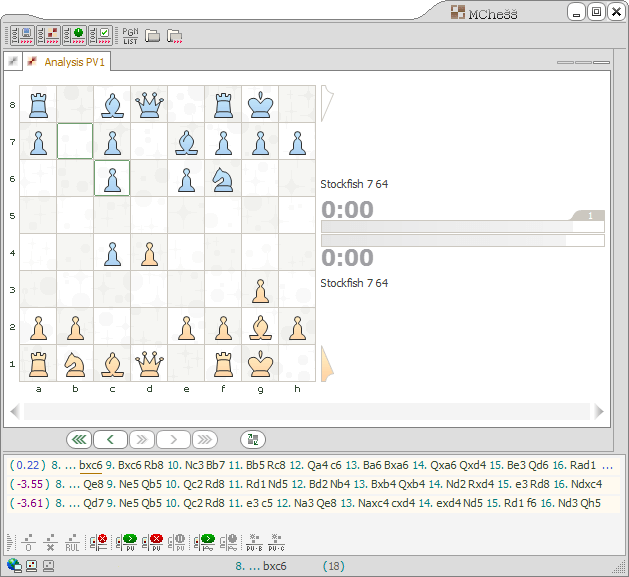The width and height of the screenshot is (629, 577).
Task: Open the TOOL menu with the green checkmark icon
Action: coord(100,35)
